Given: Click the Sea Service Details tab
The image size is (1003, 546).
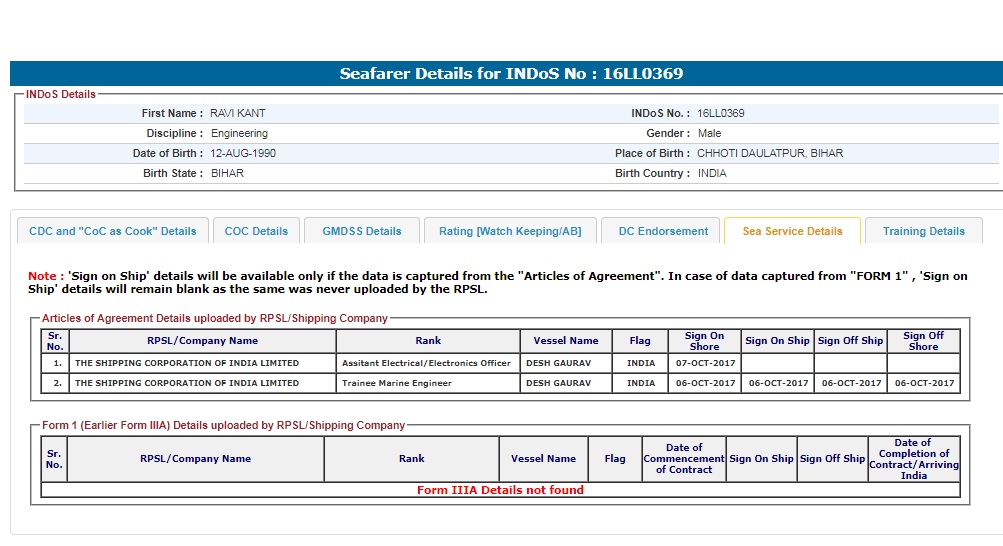Looking at the screenshot, I should 792,231.
